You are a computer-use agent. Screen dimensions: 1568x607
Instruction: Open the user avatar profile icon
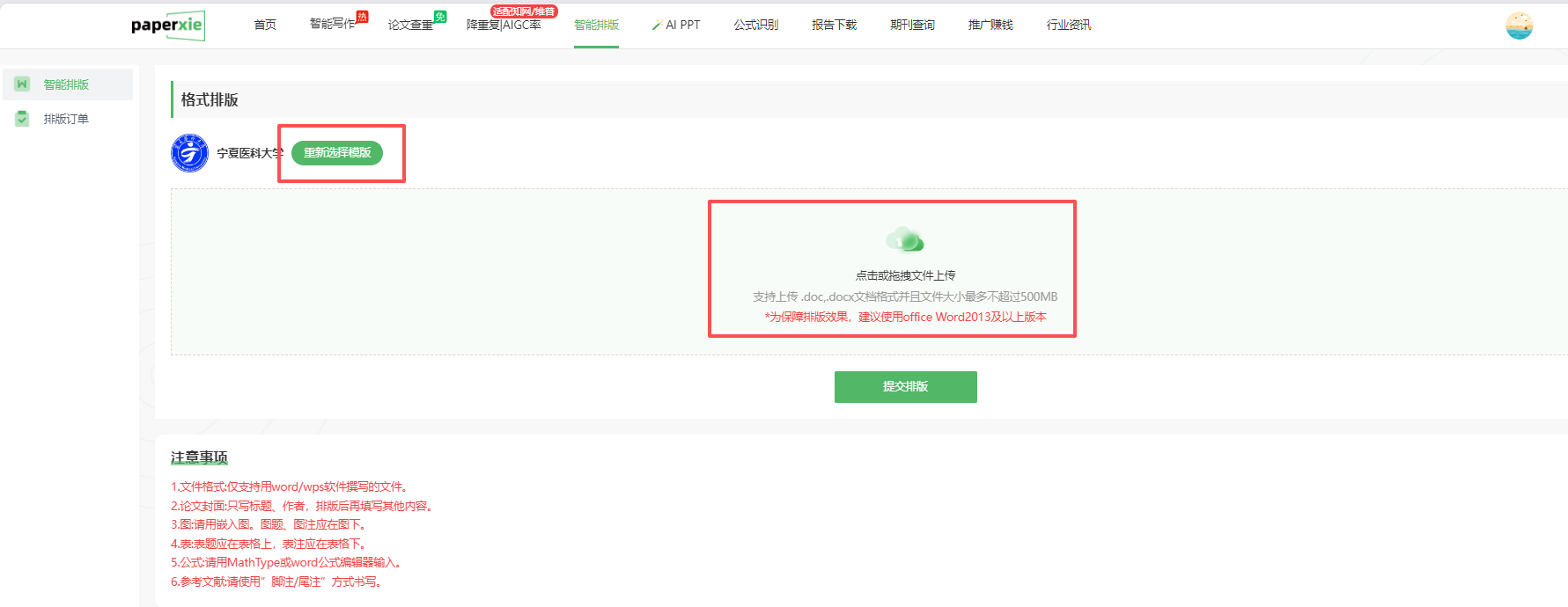1519,26
